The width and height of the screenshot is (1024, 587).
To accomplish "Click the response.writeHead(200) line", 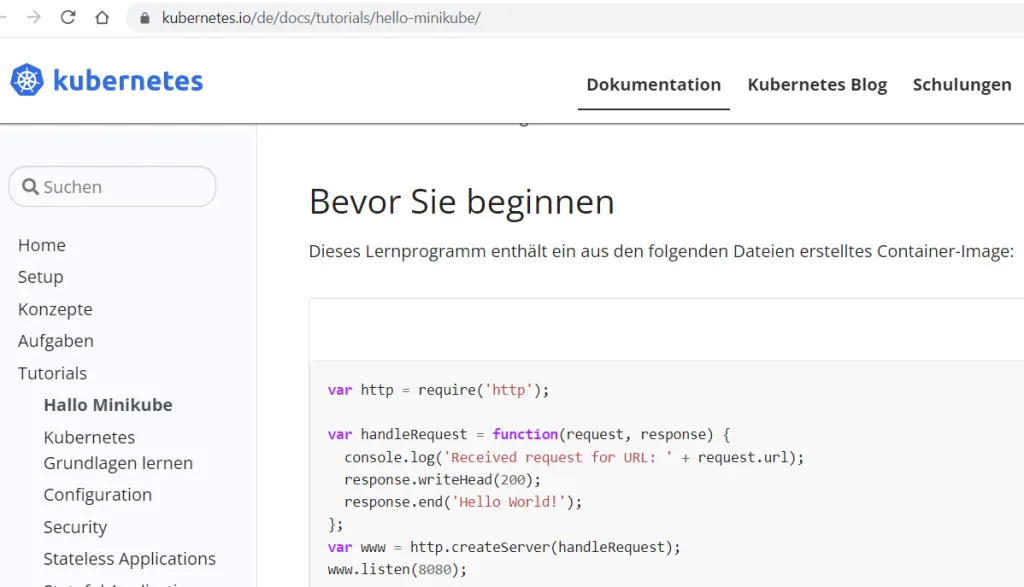I will click(x=443, y=480).
